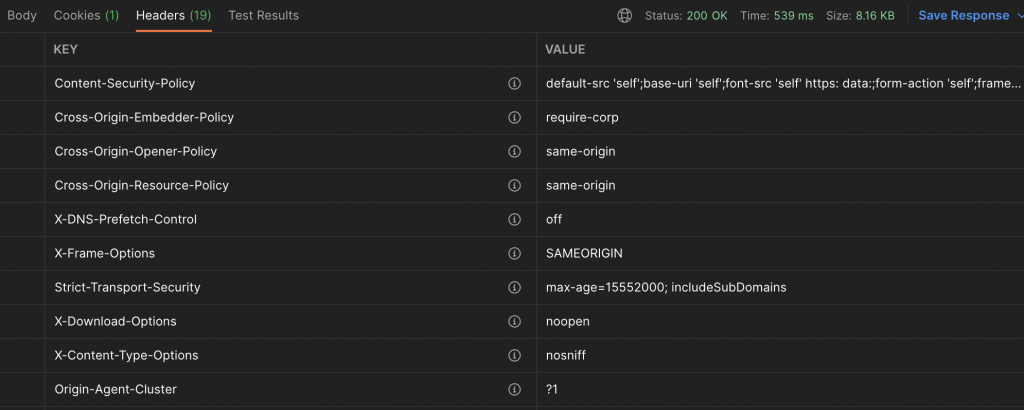1024x410 pixels.
Task: Click the 8.16 KB response size
Action: click(x=873, y=16)
